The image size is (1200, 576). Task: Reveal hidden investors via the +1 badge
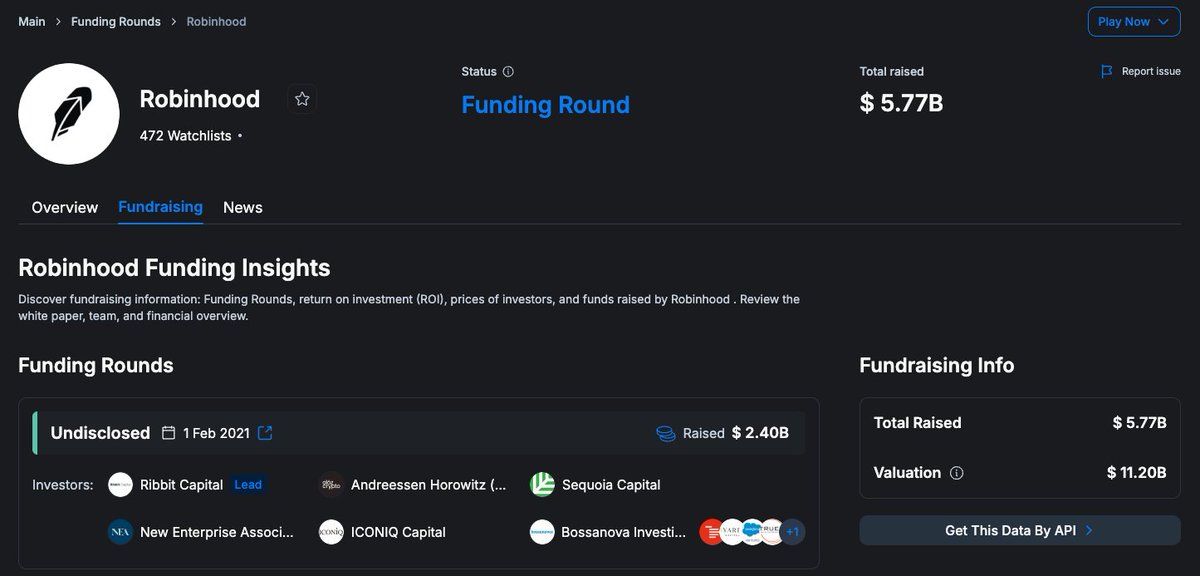click(793, 531)
